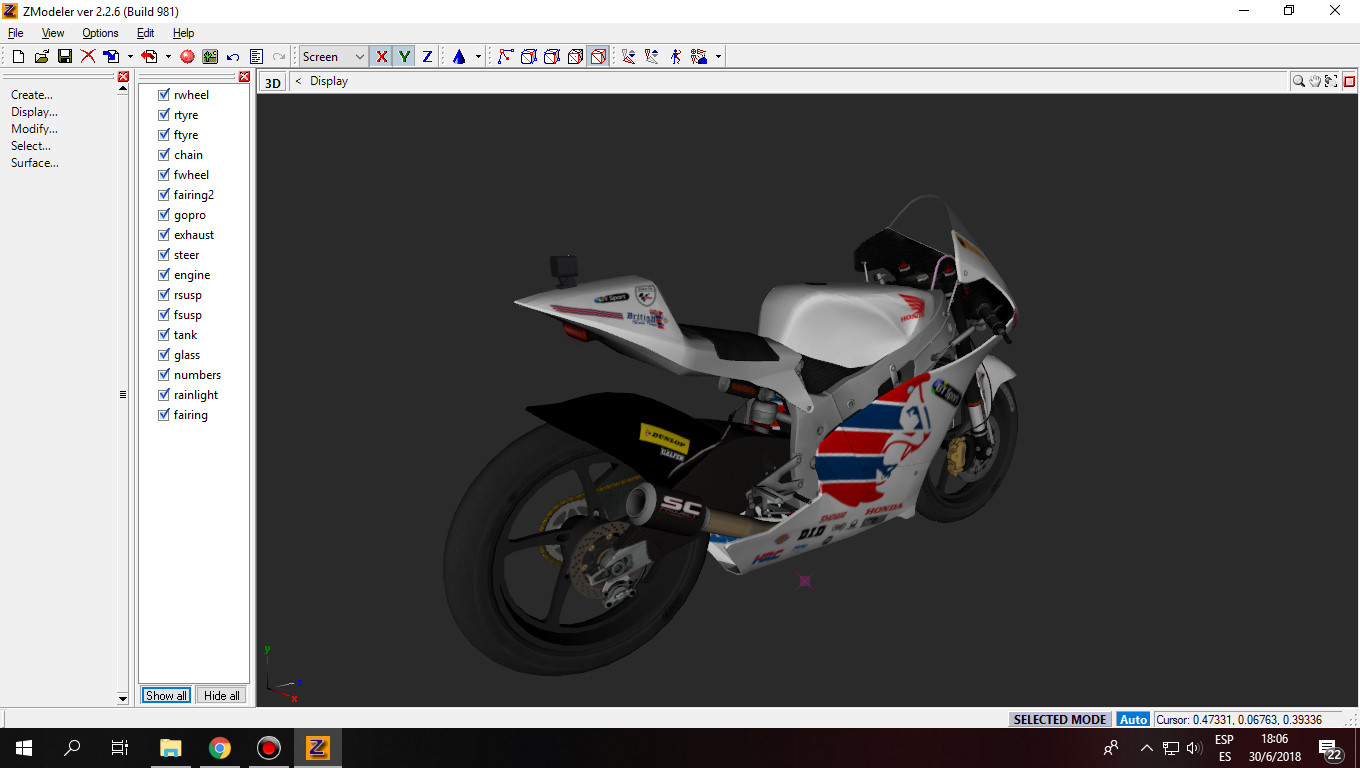This screenshot has height=768, width=1360.
Task: Click the Save floppy disk icon
Action: [65, 57]
